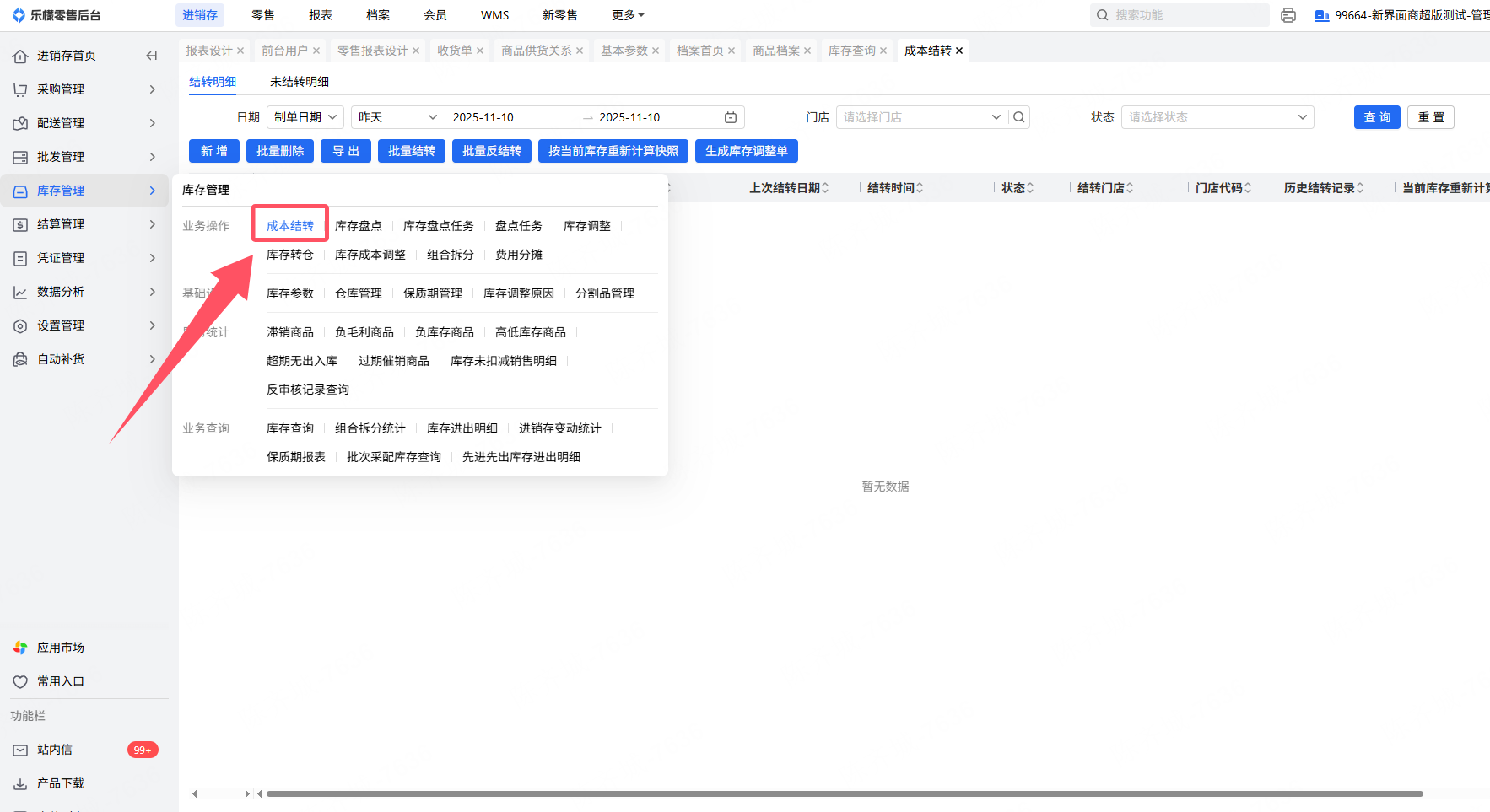Click the 结算管理 icon
1490x812 pixels.
pos(20,224)
